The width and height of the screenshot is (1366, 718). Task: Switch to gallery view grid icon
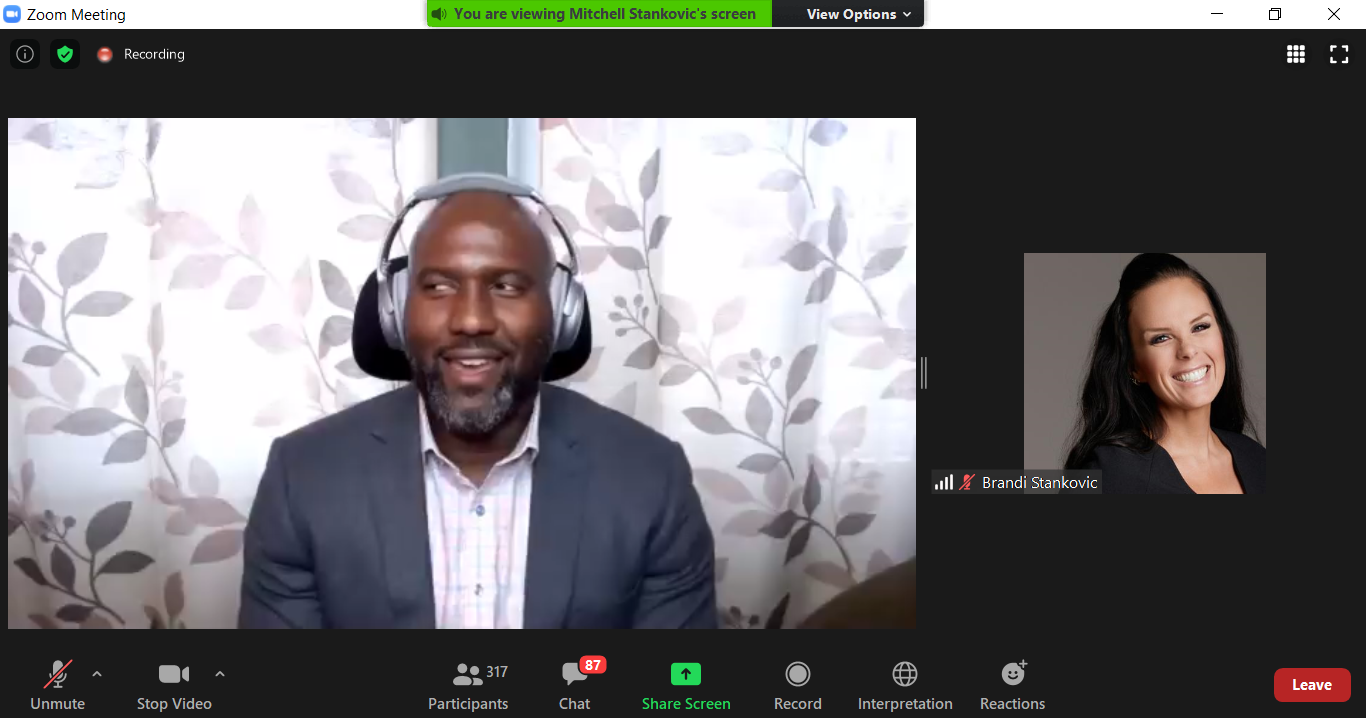[x=1295, y=54]
